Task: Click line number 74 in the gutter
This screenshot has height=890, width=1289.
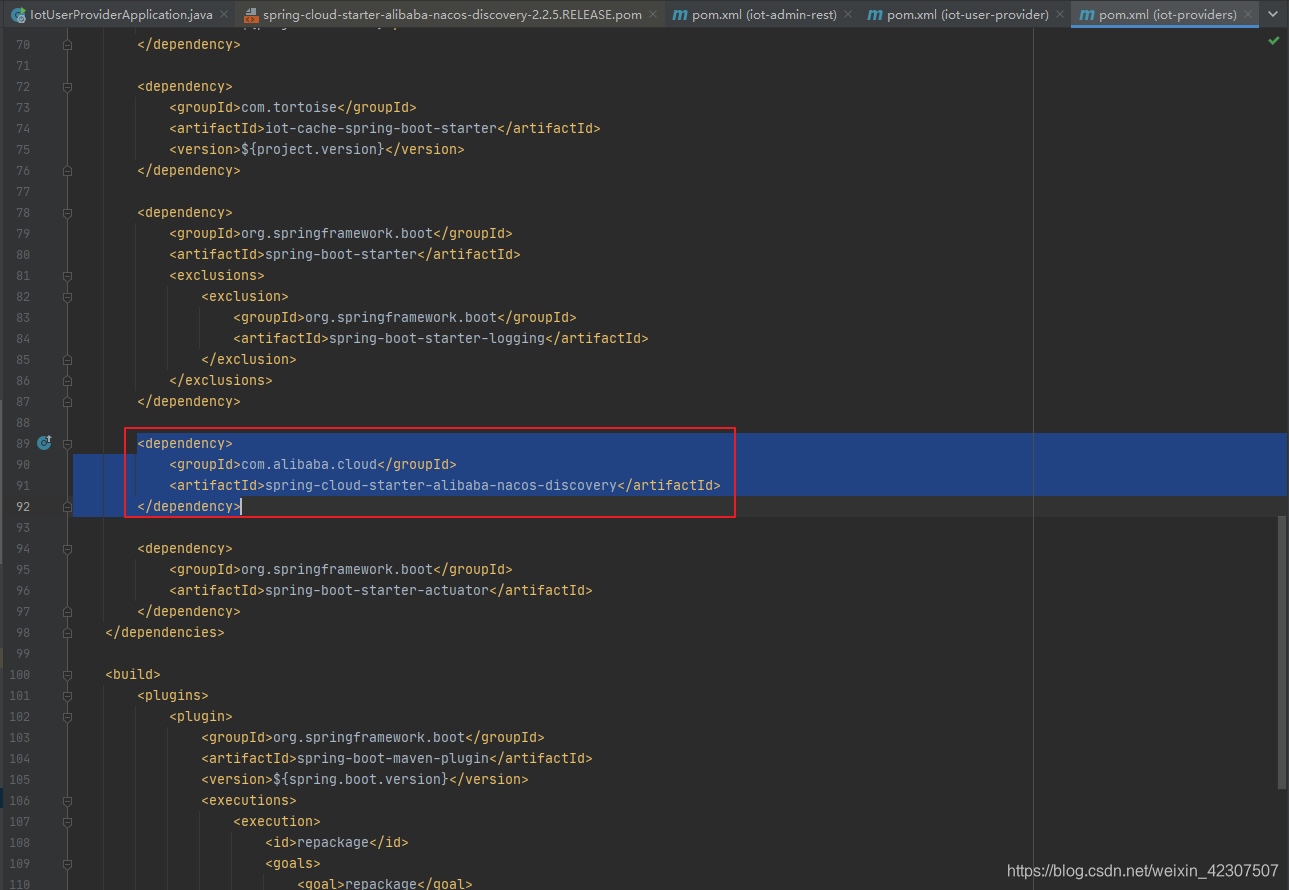Action: pos(22,129)
